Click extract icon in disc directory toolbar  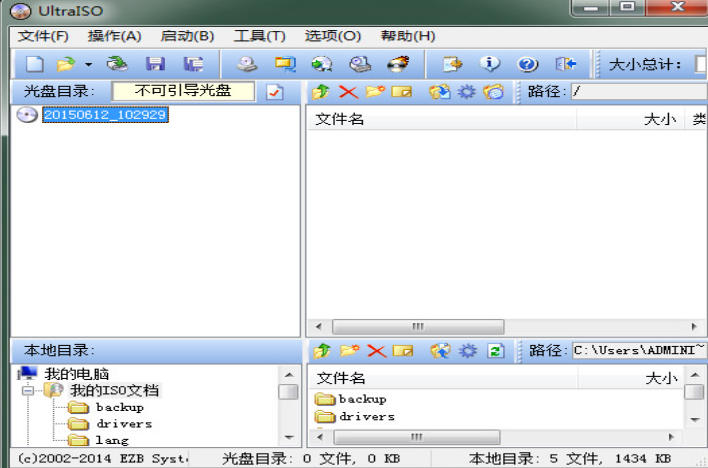[x=440, y=92]
